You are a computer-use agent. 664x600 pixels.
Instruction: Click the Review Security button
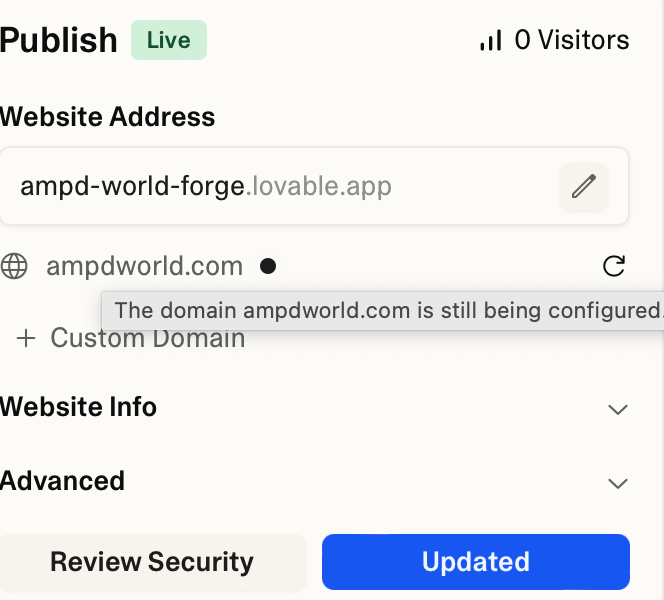point(152,562)
